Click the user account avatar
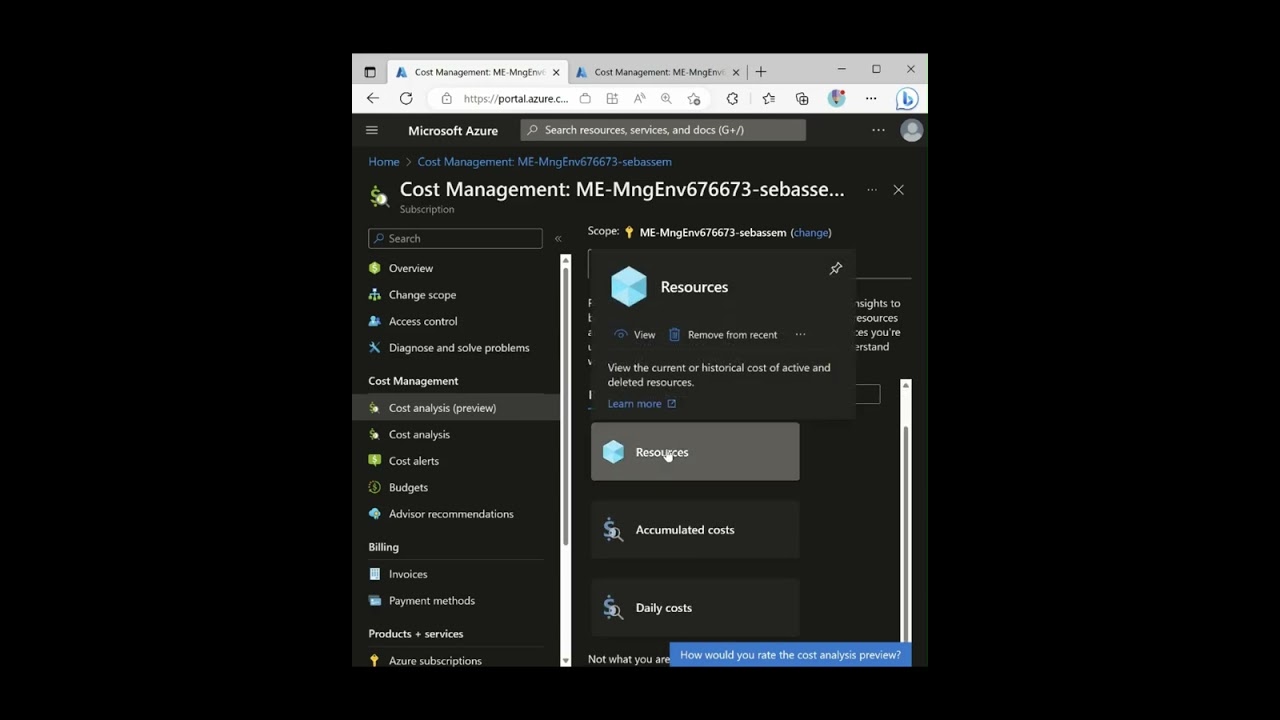 911,130
